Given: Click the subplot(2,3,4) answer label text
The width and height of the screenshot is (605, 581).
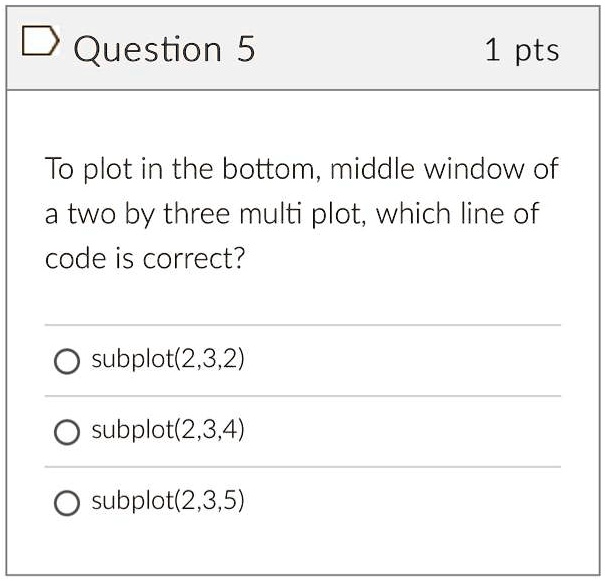Looking at the screenshot, I should tap(168, 430).
